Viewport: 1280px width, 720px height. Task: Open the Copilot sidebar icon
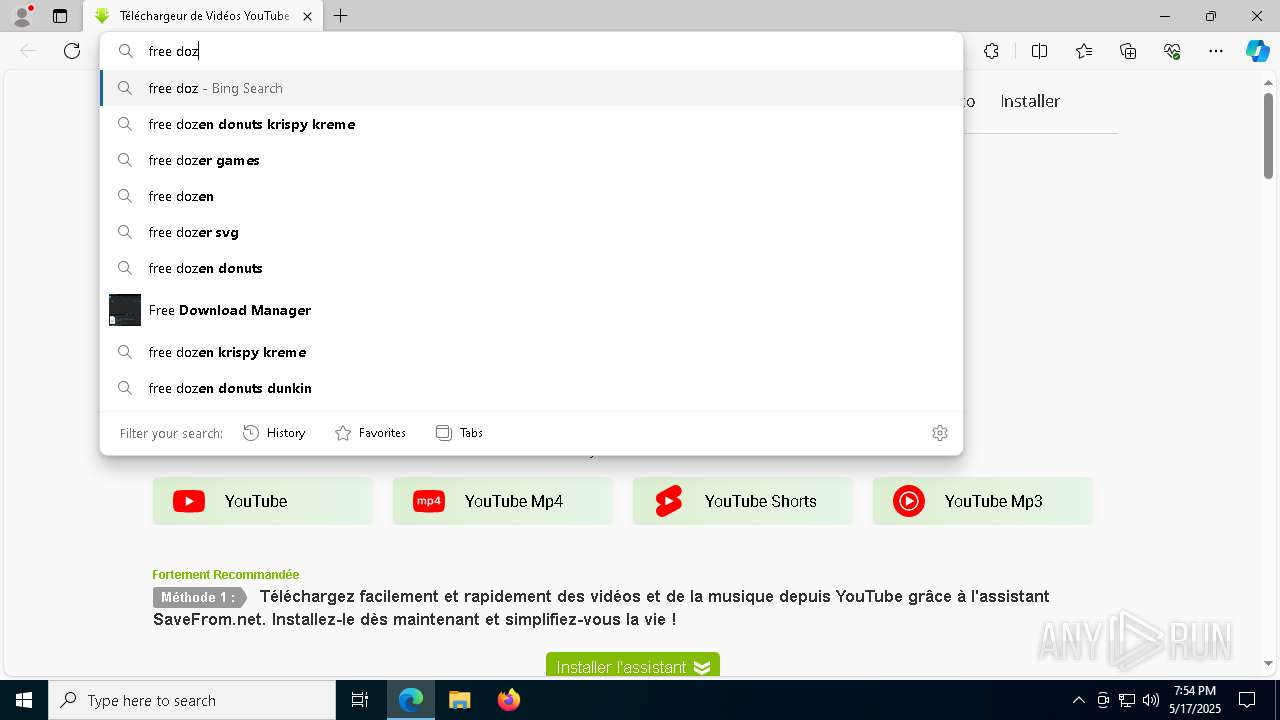[x=1257, y=51]
